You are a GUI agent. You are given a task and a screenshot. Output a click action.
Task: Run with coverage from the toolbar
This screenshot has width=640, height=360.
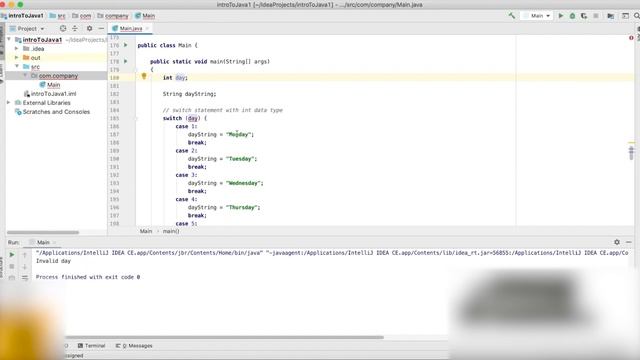pos(584,16)
